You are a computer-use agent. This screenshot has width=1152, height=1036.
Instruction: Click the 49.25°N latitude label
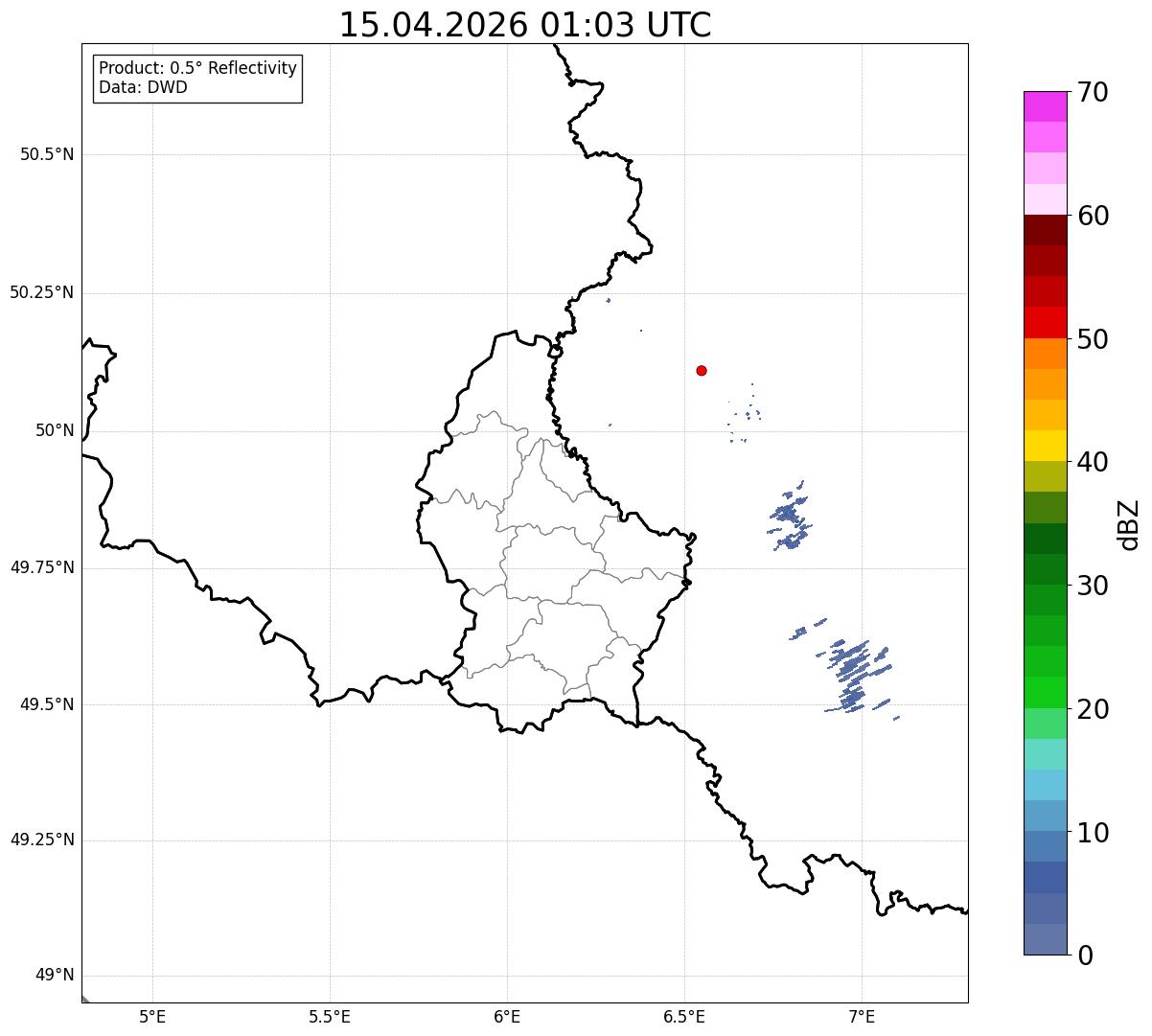(42, 840)
